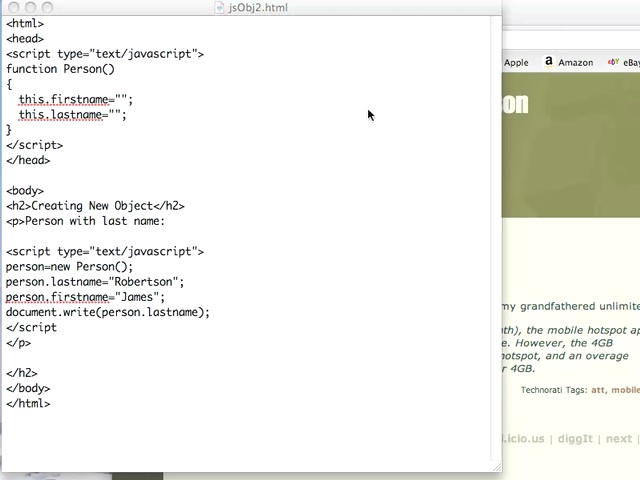Click the jsObj2.html title text
640x480 pixels.
pyautogui.click(x=258, y=7)
